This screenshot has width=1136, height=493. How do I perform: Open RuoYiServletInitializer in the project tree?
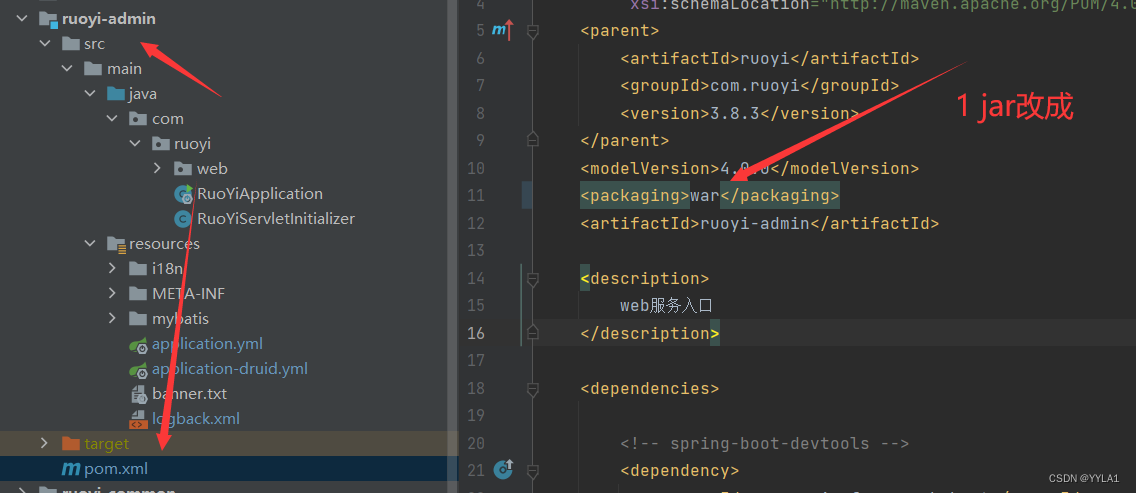[x=275, y=218]
